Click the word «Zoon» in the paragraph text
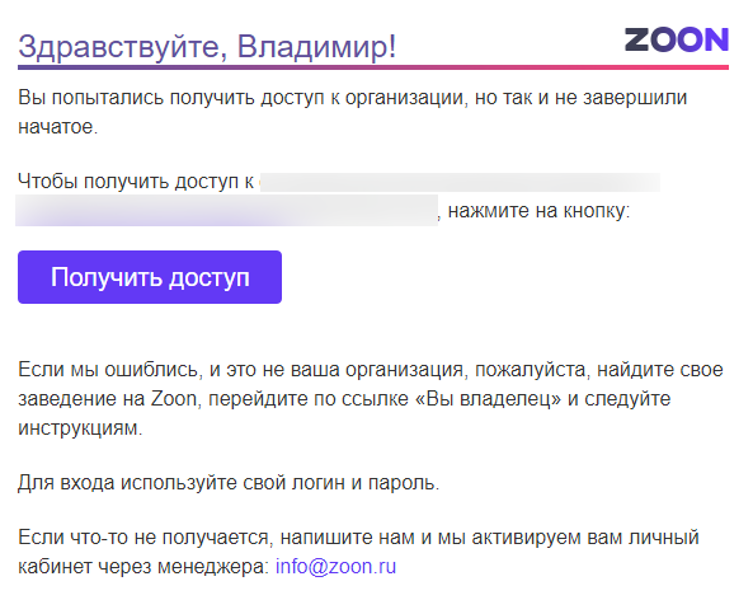 tap(174, 399)
